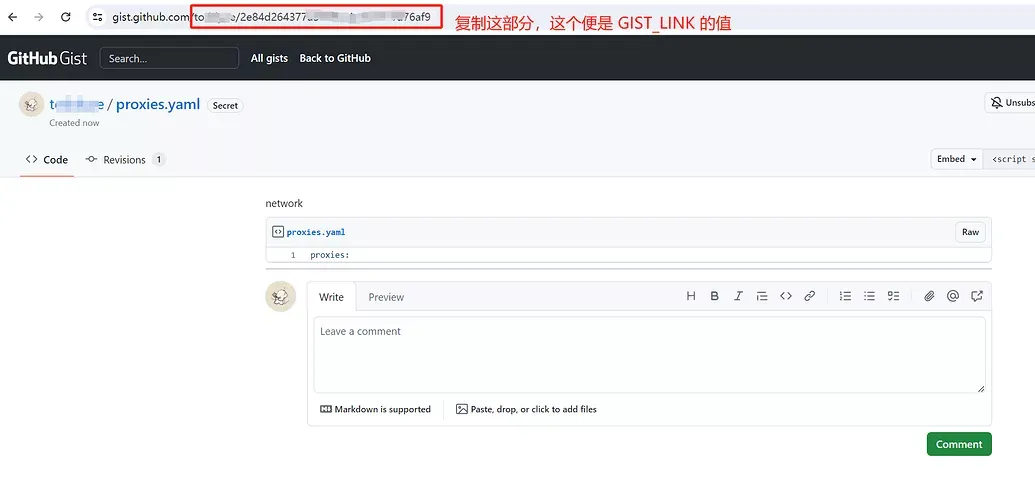
Task: Insert a task list
Action: pyautogui.click(x=893, y=296)
